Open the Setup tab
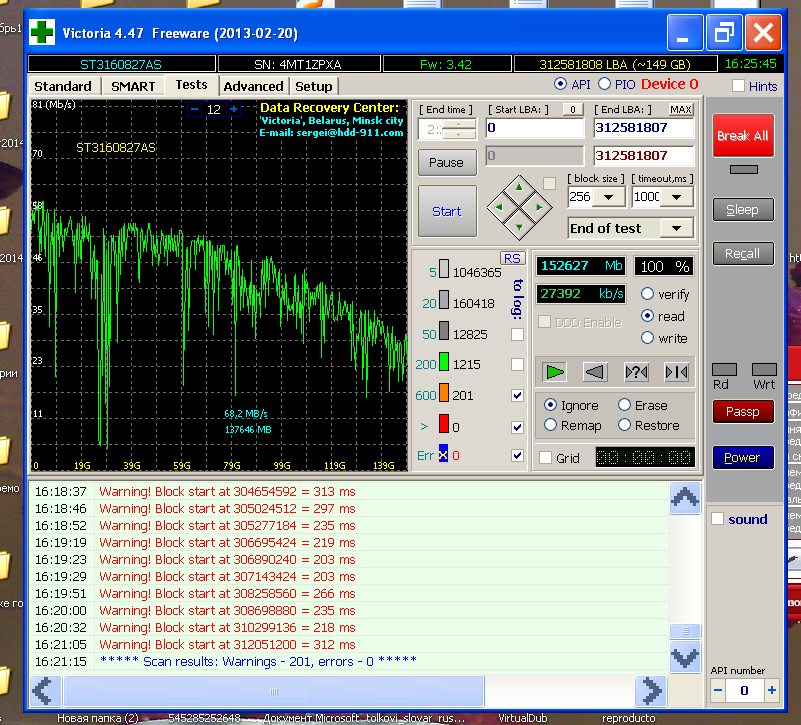The width and height of the screenshot is (801, 725). 314,86
